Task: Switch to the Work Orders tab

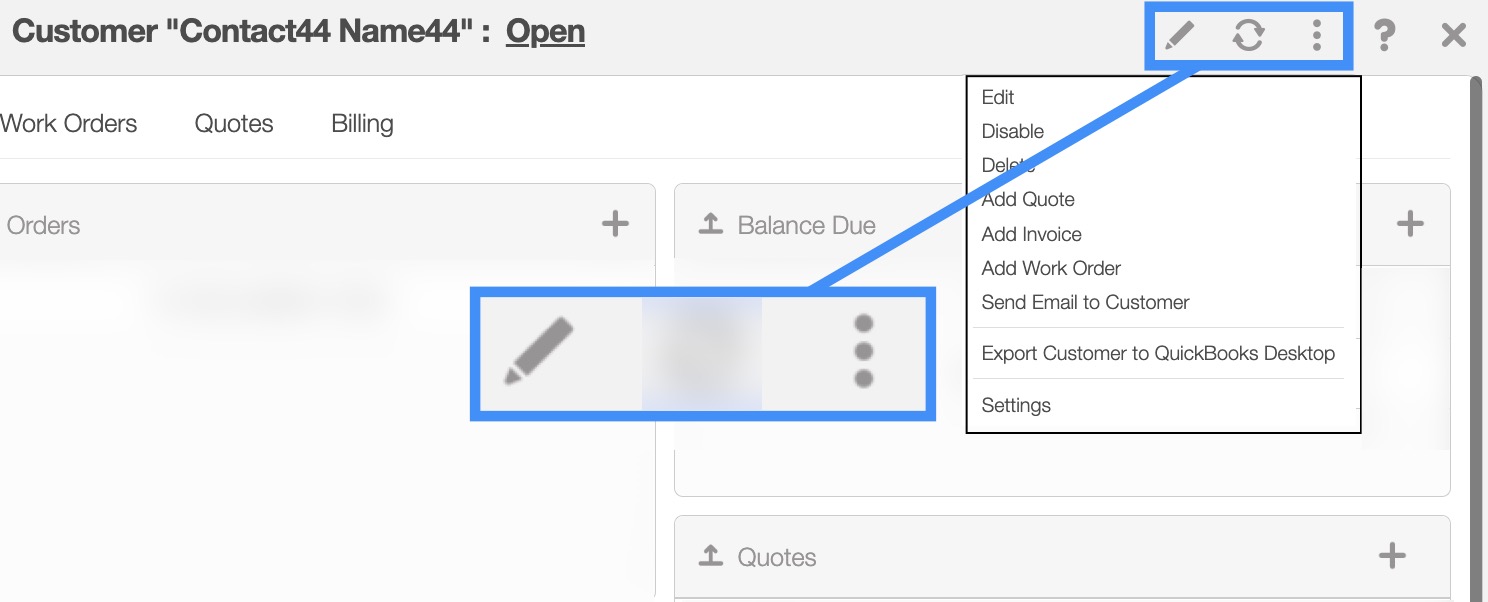Action: (x=69, y=124)
